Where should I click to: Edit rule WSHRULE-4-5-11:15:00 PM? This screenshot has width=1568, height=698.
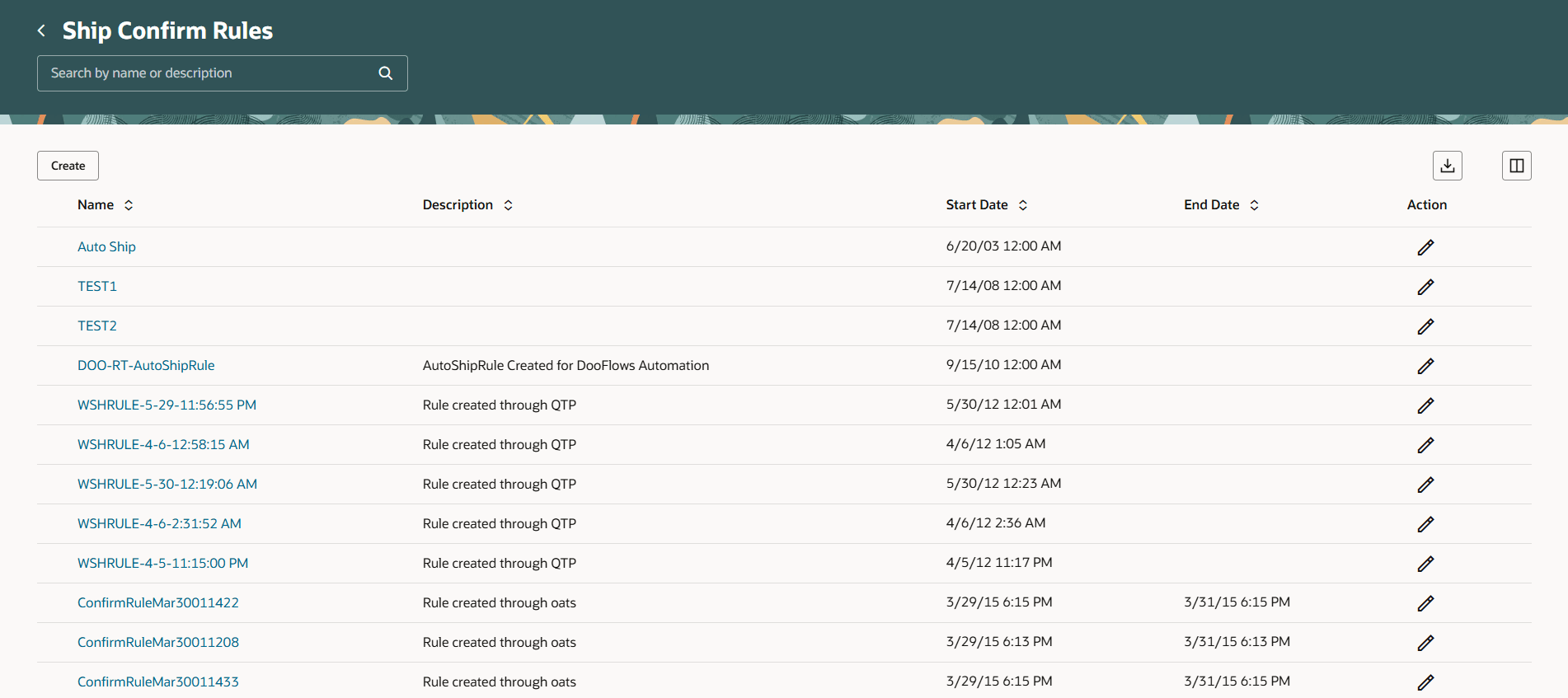pyautogui.click(x=1425, y=564)
